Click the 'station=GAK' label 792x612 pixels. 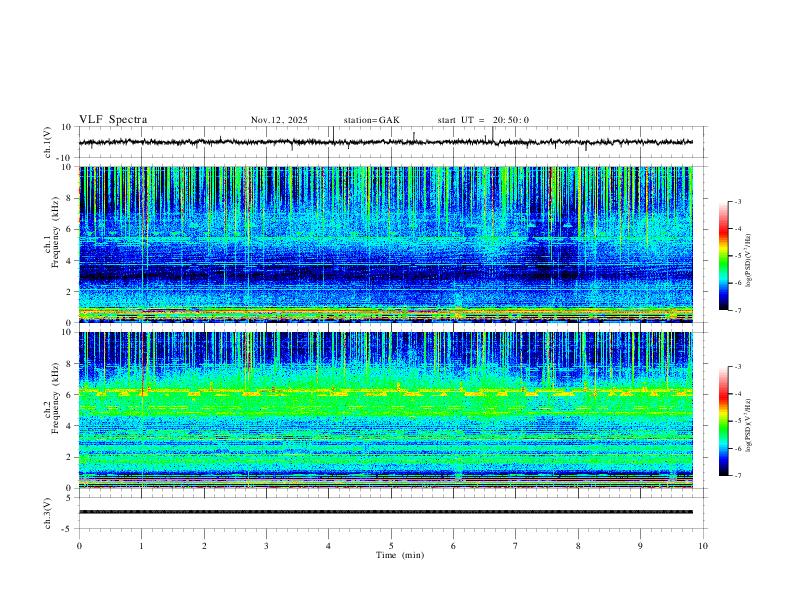point(371,120)
